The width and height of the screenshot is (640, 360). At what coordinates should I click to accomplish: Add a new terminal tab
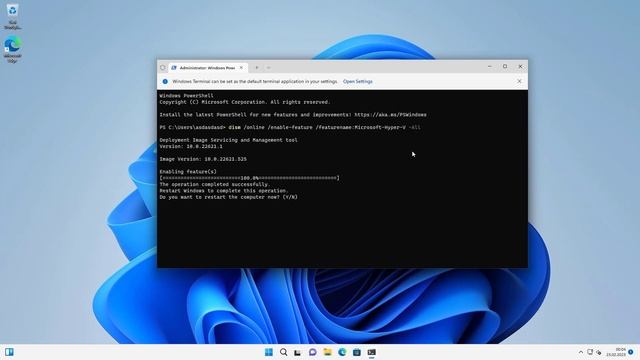pos(257,68)
